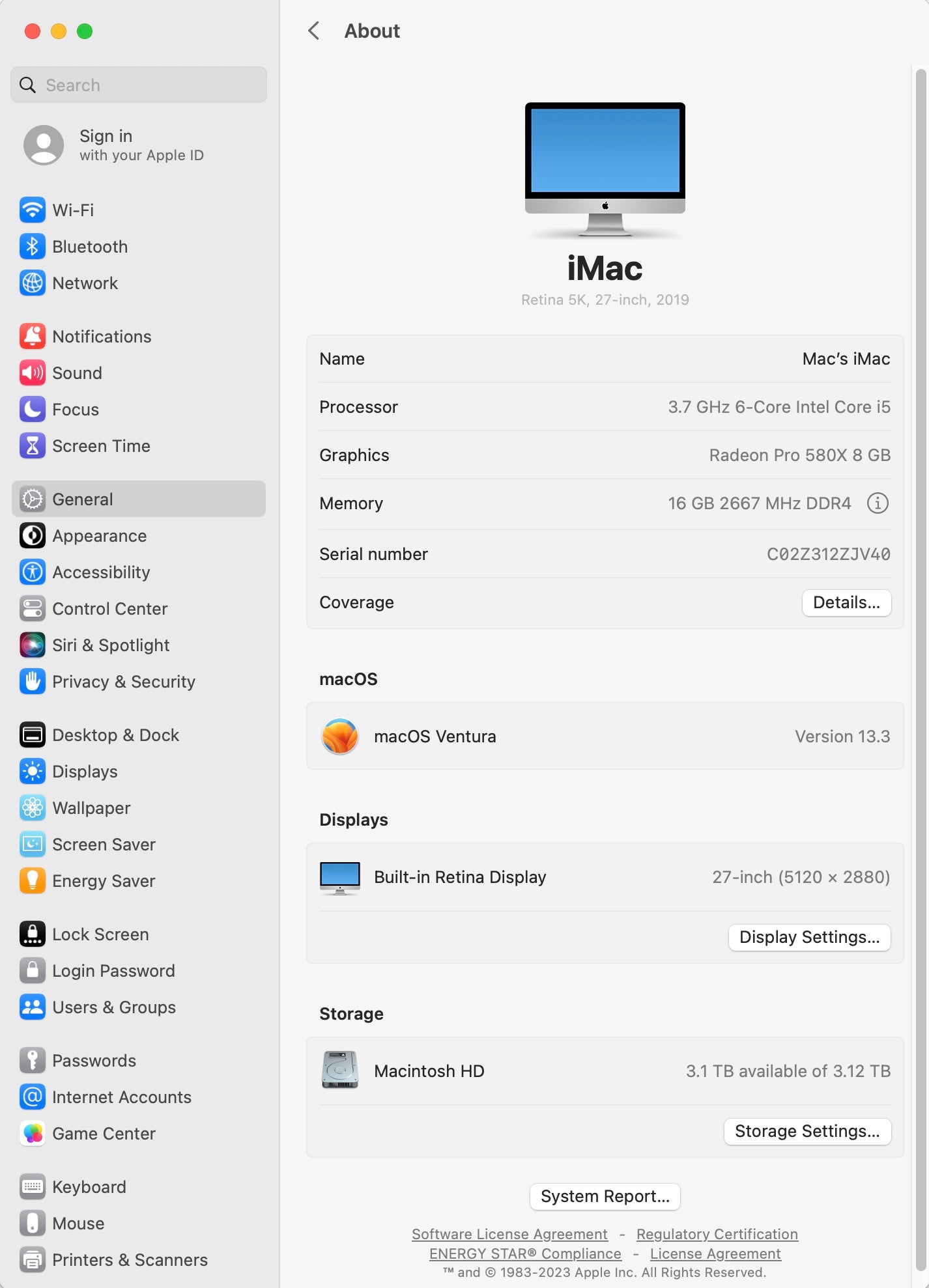This screenshot has width=929, height=1288.
Task: Select Accessibility icon in sidebar
Action: tap(33, 572)
